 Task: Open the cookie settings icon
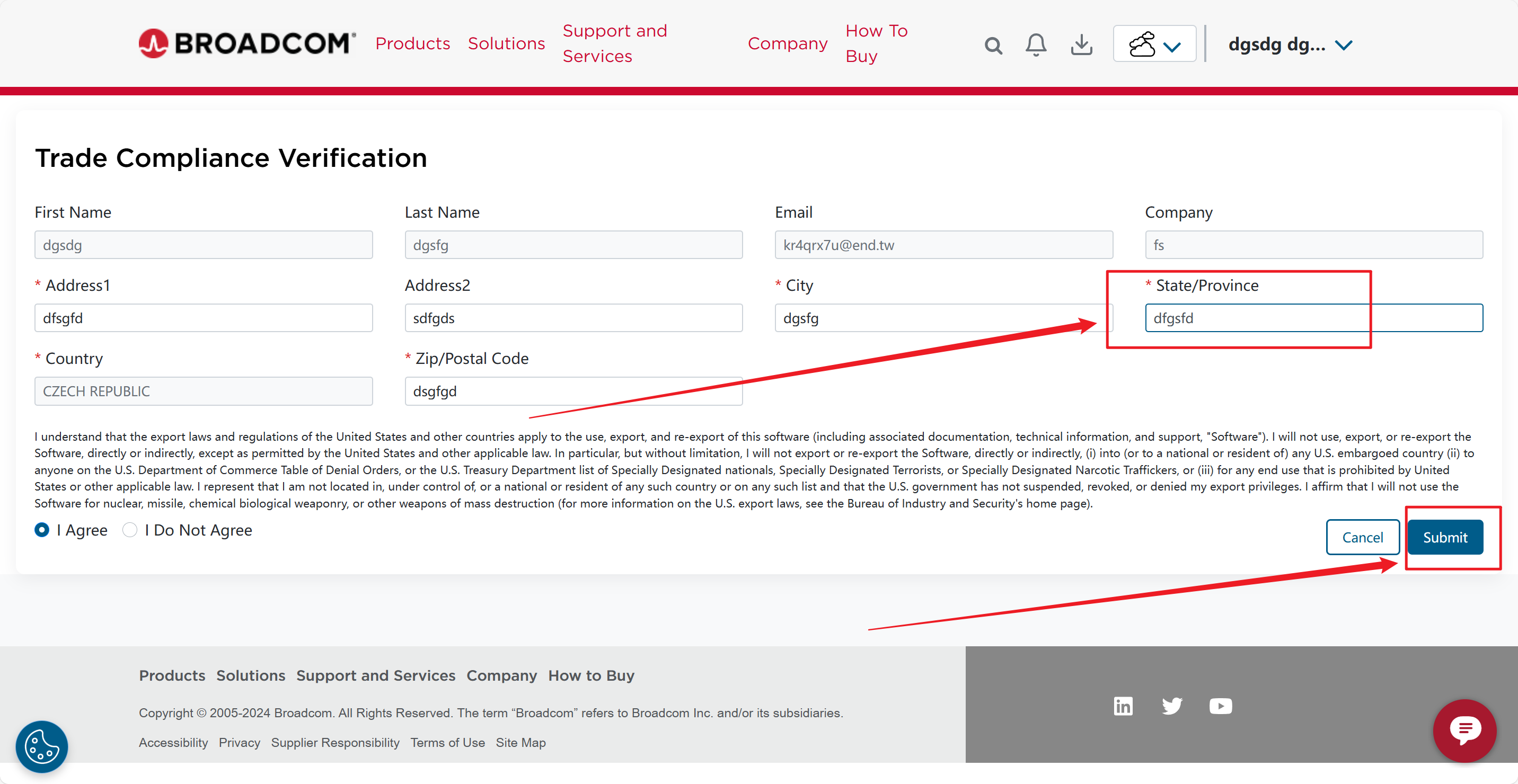[42, 746]
